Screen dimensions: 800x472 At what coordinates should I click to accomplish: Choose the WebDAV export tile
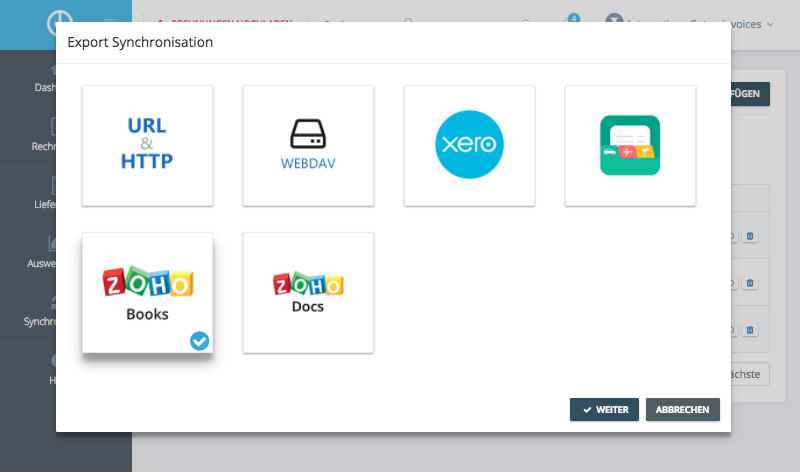308,146
